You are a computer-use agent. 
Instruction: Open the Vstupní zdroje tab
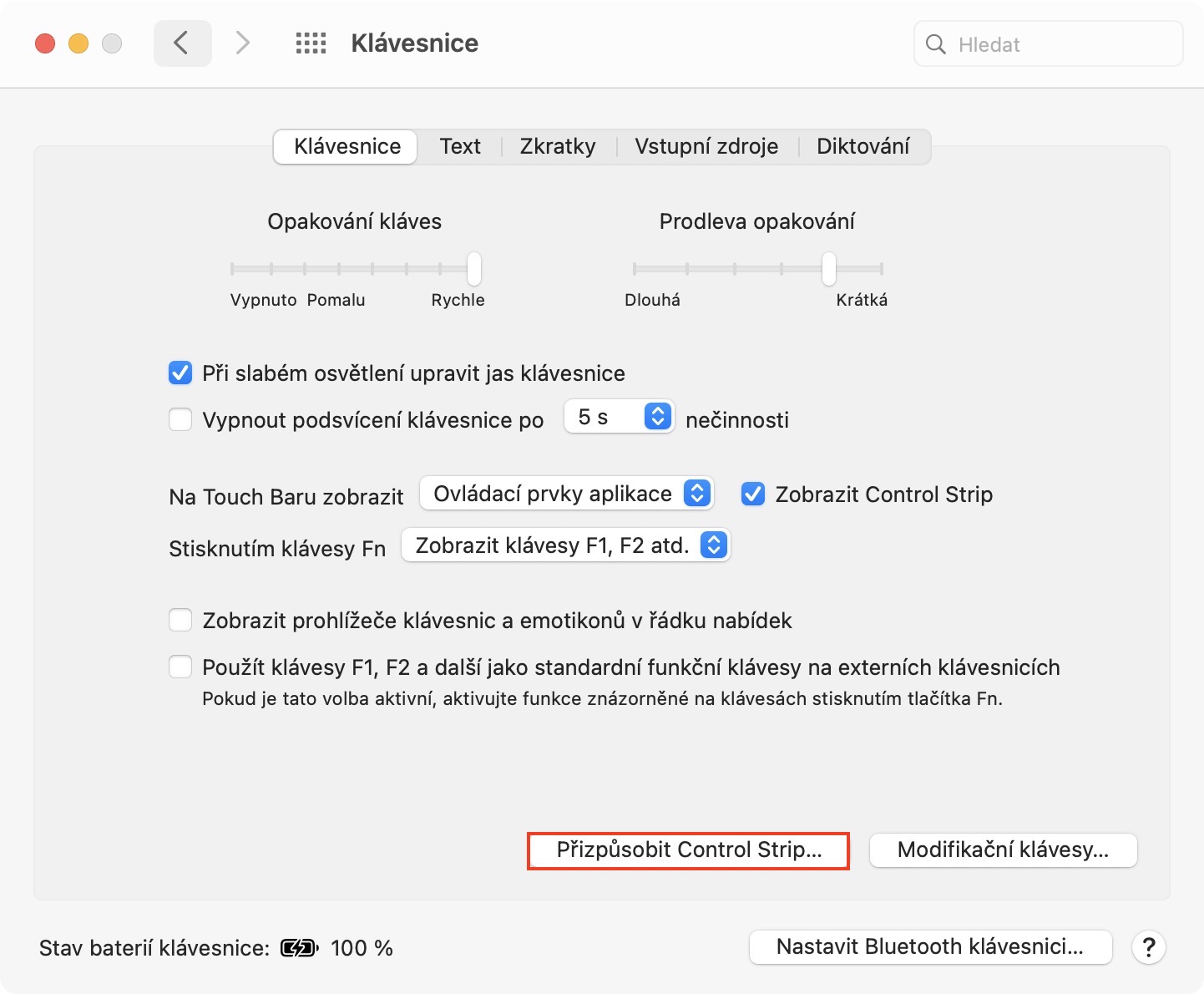706,146
